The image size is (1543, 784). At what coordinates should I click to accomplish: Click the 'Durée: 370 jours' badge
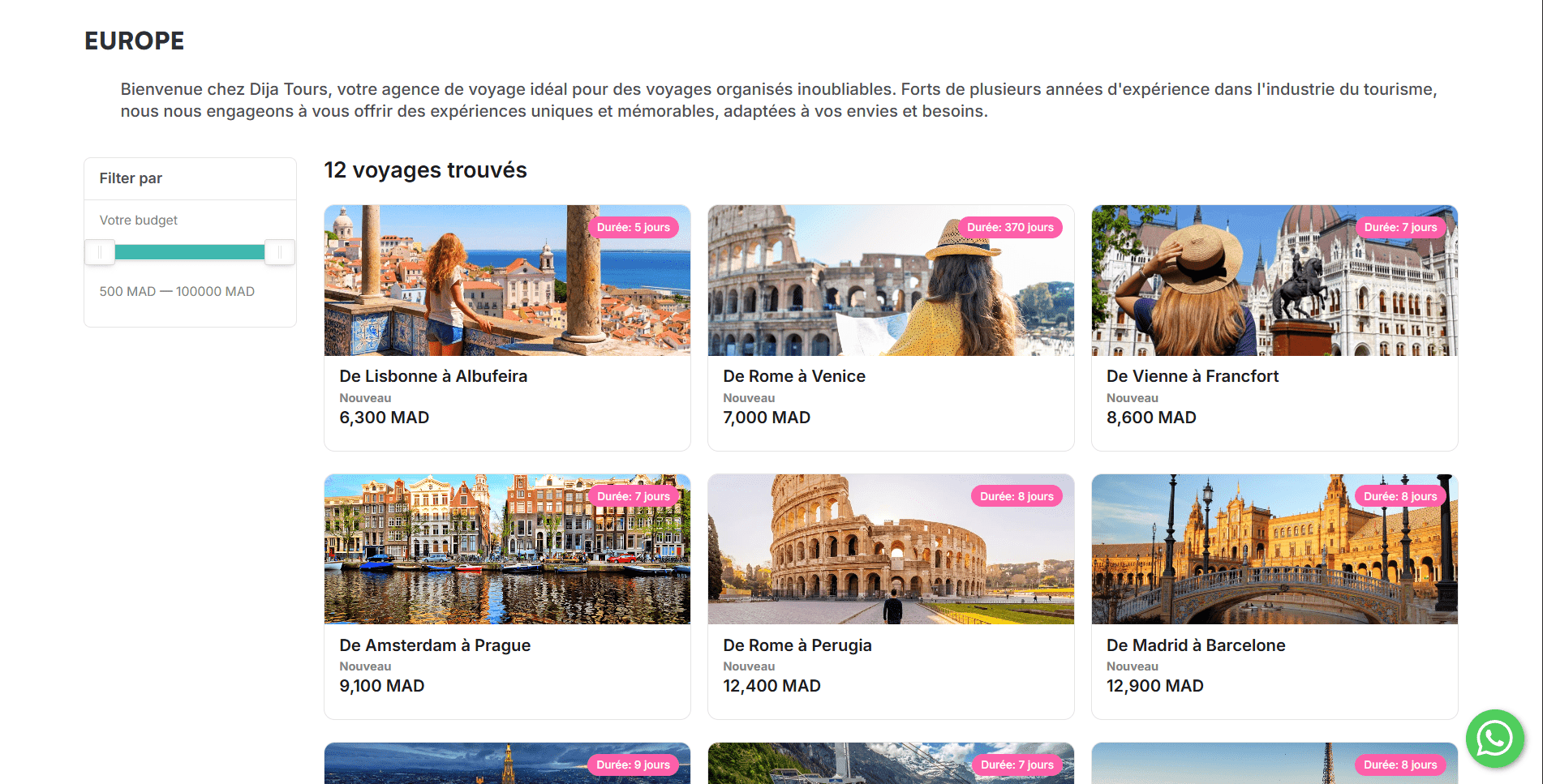click(1010, 228)
